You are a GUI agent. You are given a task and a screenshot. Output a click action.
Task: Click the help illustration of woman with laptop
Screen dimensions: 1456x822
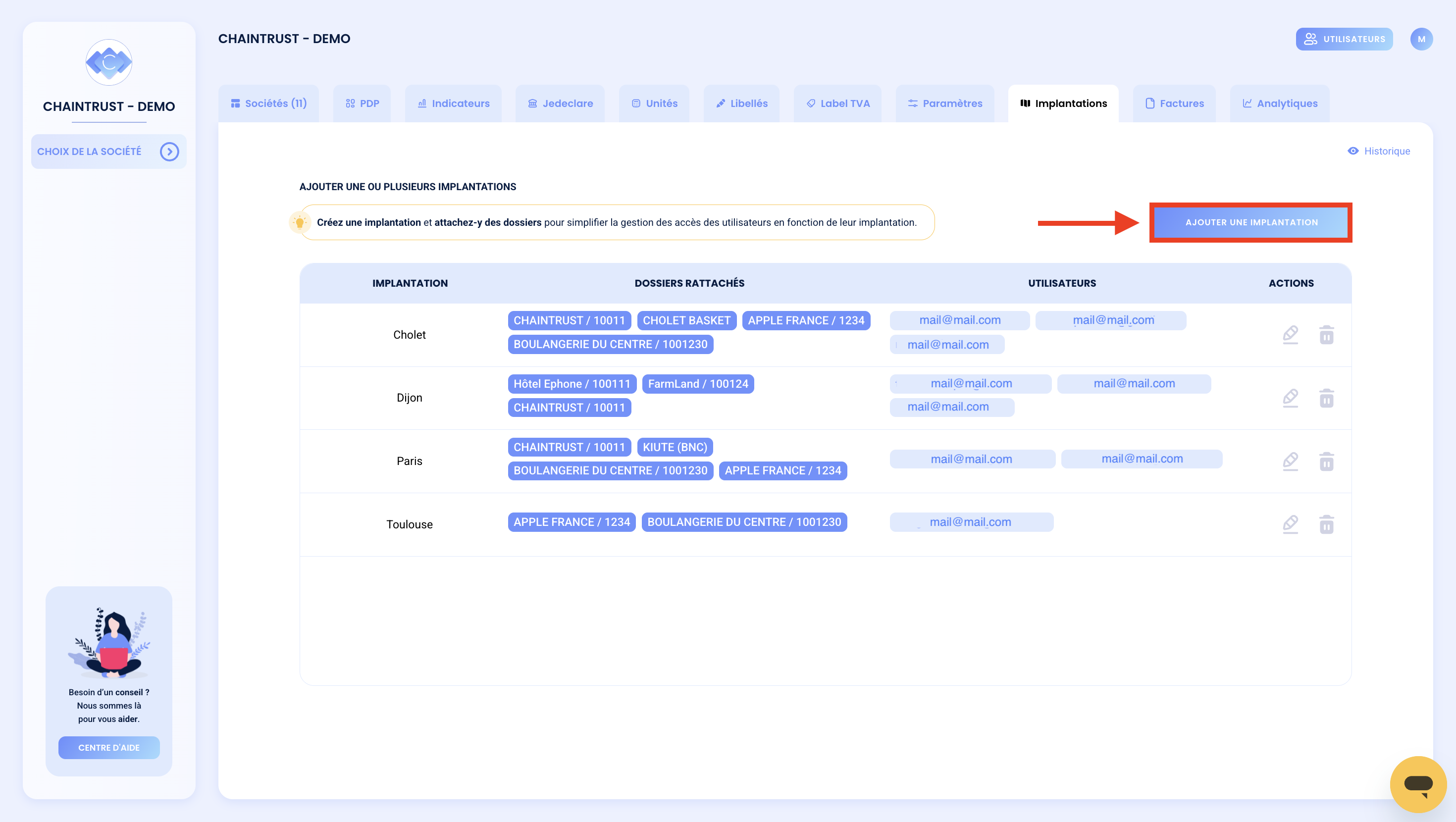109,642
